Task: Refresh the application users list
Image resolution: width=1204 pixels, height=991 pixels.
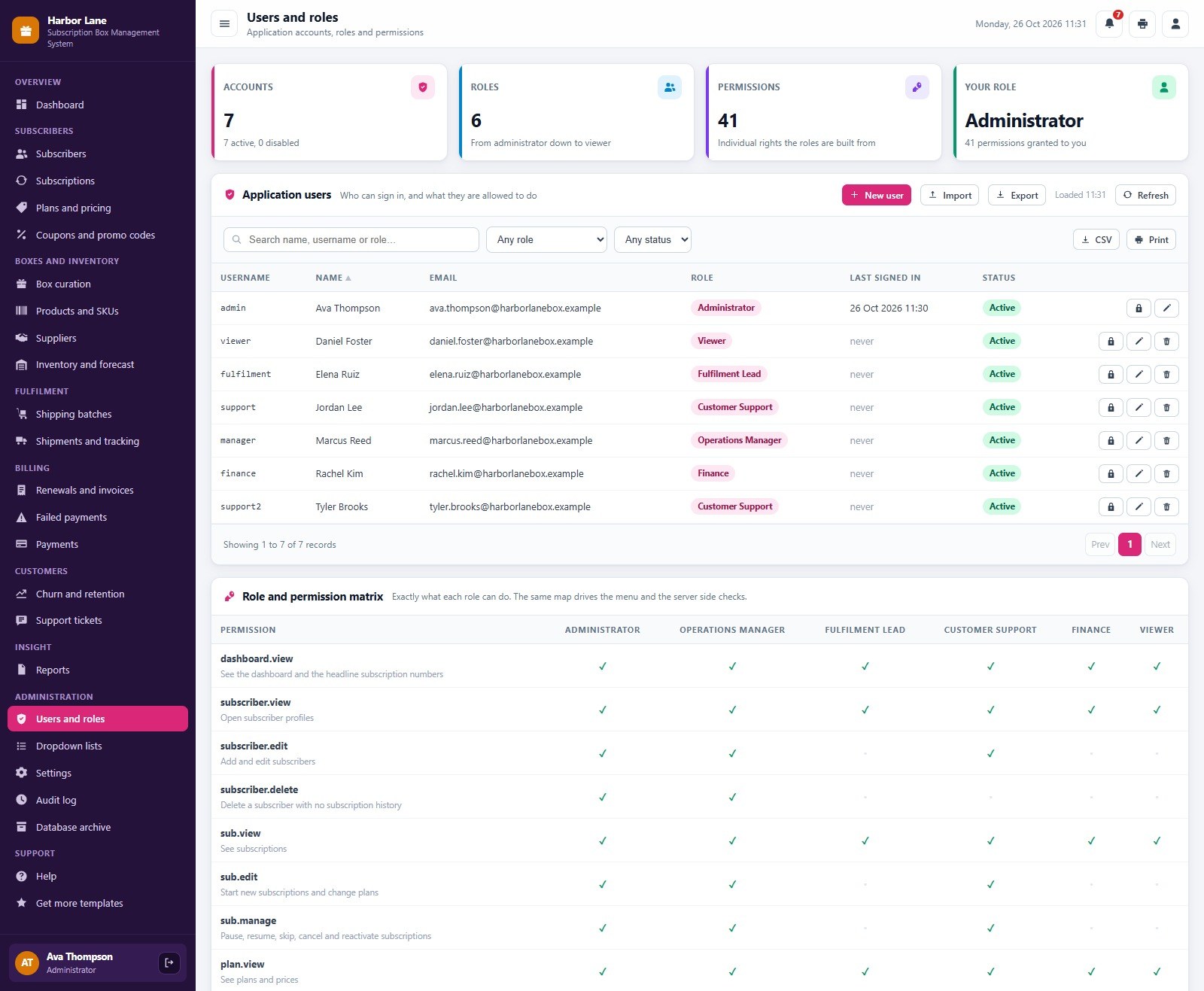Action: tap(1145, 195)
